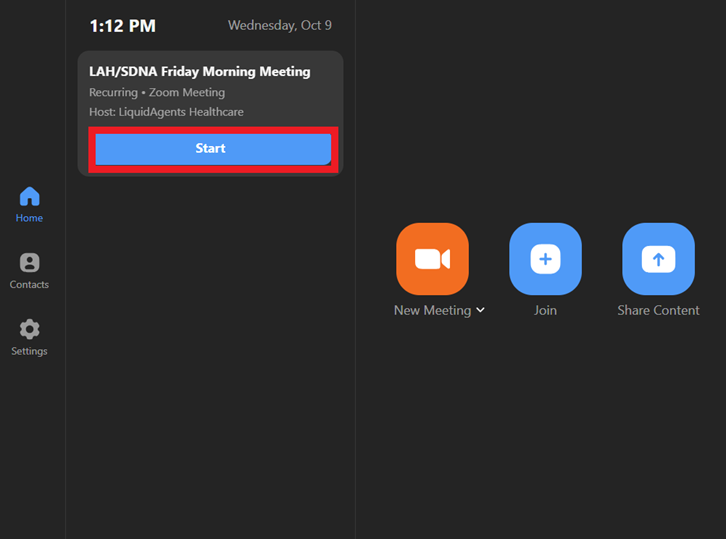Open Contacts via the person icon
726x539 pixels.
29,263
